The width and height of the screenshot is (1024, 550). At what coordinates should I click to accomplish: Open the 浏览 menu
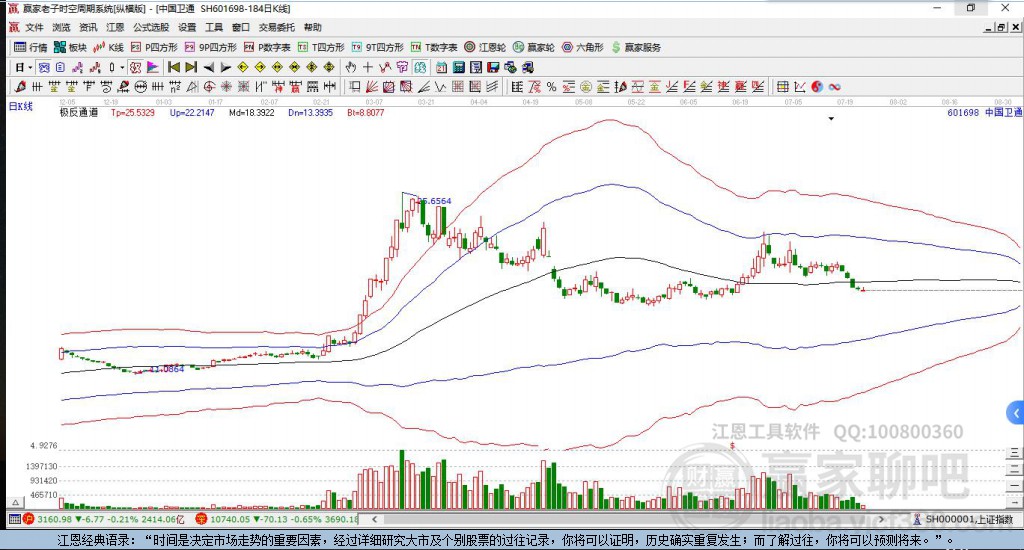pyautogui.click(x=61, y=27)
